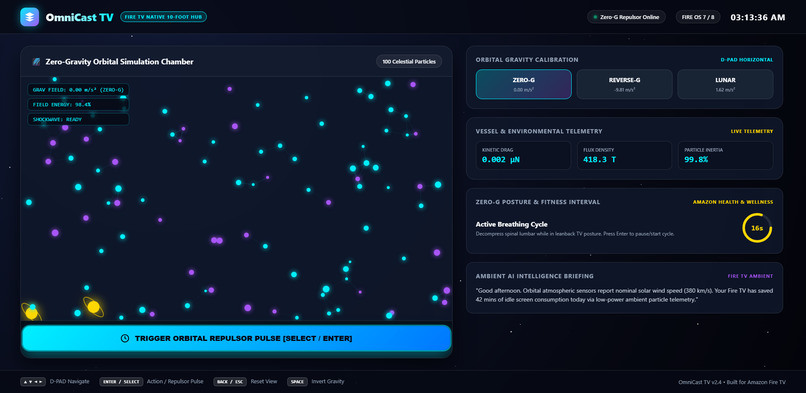Click the GRAV FIELD 0.00 m/s² readout
Viewport: 806px width, 393px height.
click(78, 89)
